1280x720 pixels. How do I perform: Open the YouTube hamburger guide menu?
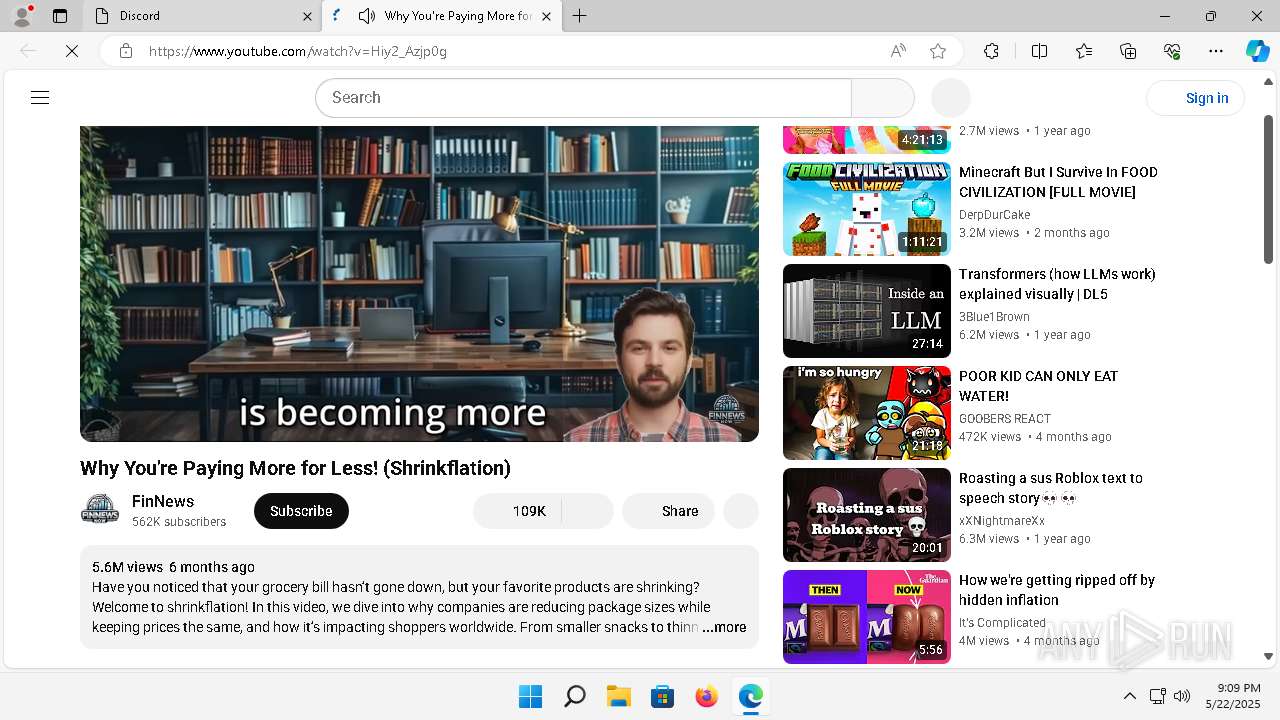click(x=40, y=97)
